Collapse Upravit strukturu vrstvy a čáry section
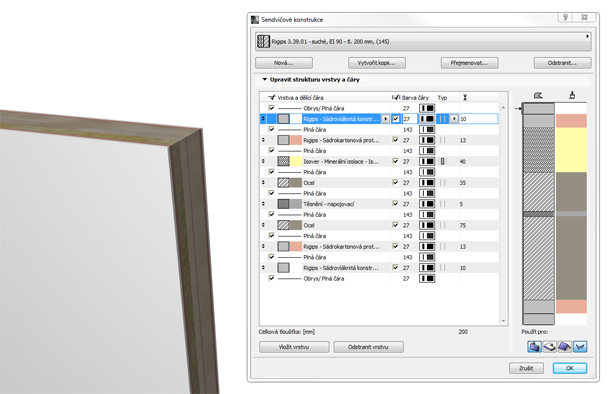Screen dimensions: 610x394 (265, 79)
